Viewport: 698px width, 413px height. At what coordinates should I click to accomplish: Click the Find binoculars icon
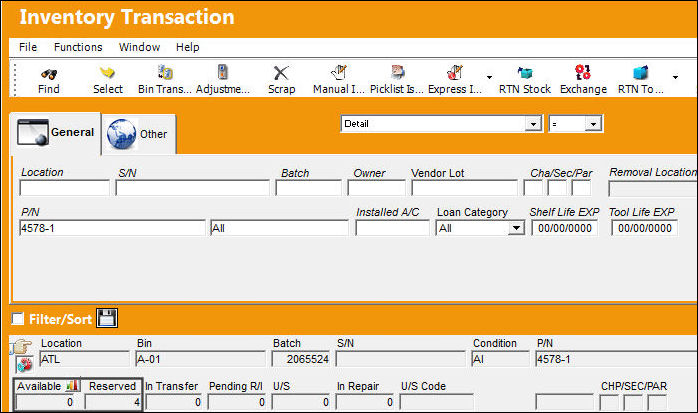[49, 73]
